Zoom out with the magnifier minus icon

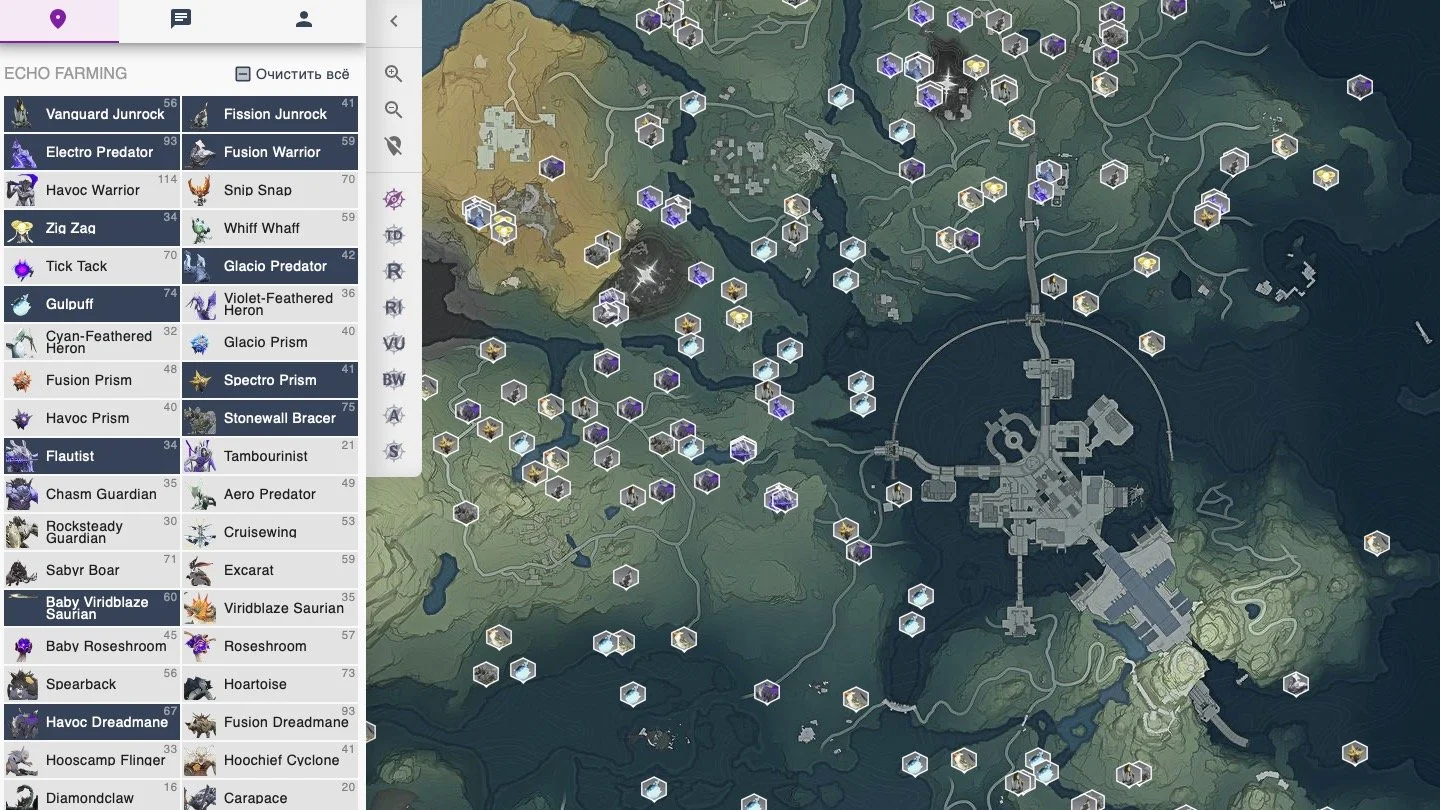click(394, 110)
